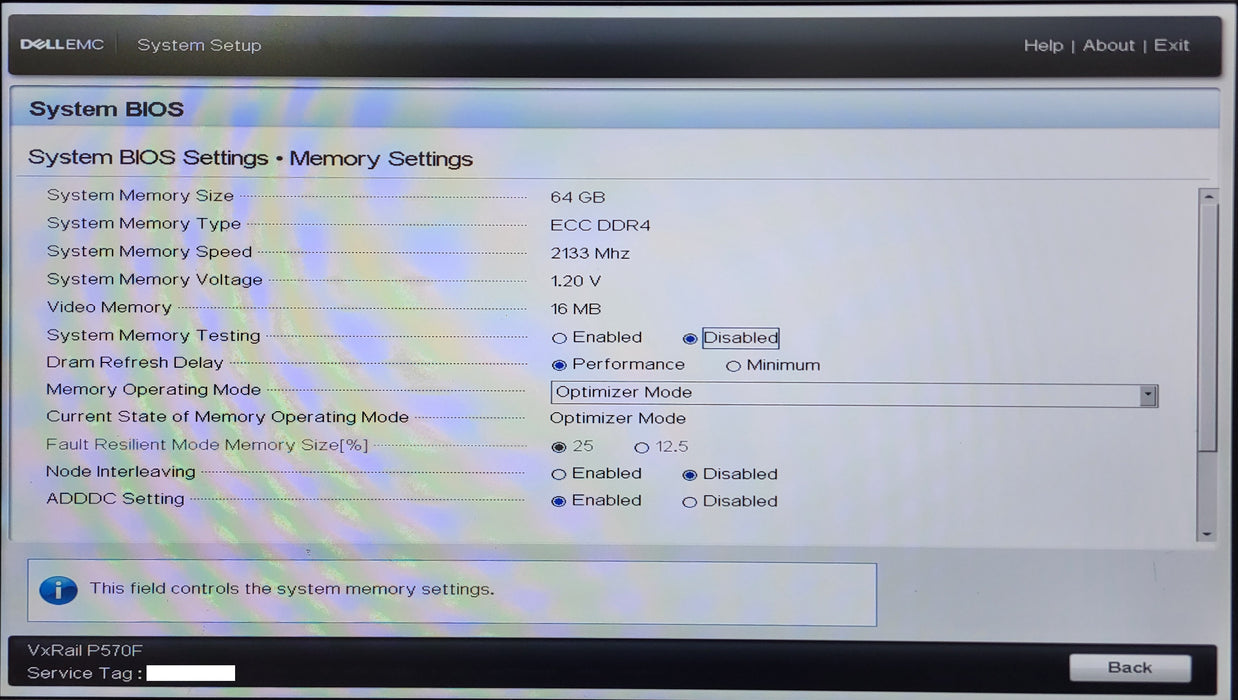
Task: Click the Service Tag label
Action: (85, 673)
